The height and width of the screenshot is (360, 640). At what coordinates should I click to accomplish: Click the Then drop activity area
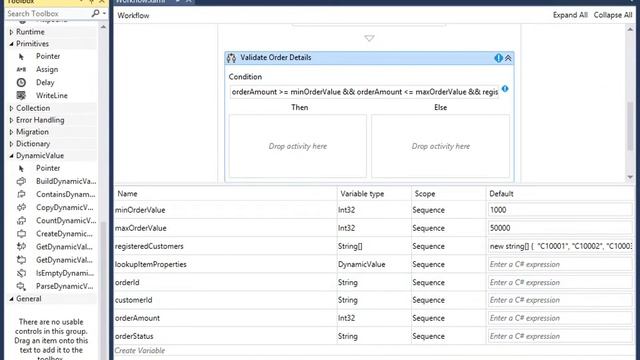point(298,146)
